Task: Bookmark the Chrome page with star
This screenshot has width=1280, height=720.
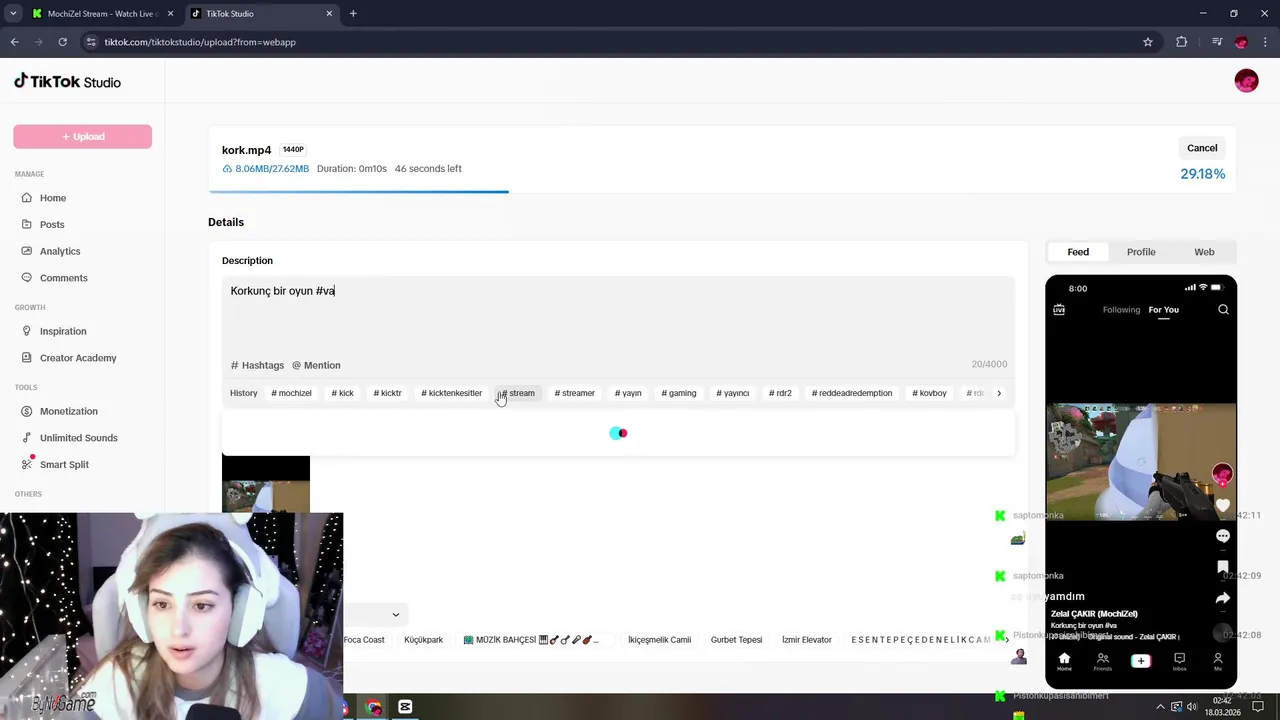Action: point(1148,42)
